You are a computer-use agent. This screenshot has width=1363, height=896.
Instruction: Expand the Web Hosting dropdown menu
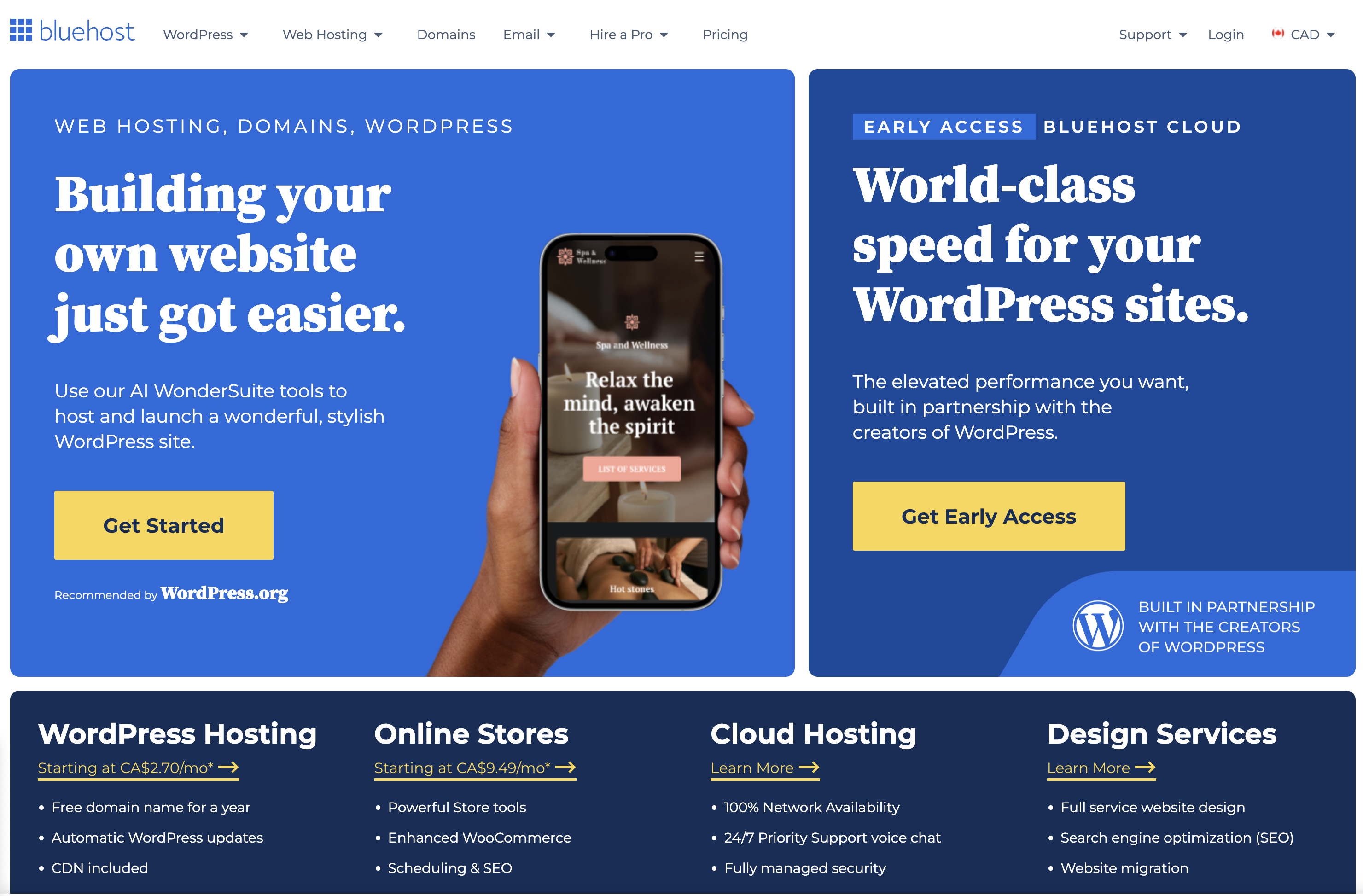[332, 34]
